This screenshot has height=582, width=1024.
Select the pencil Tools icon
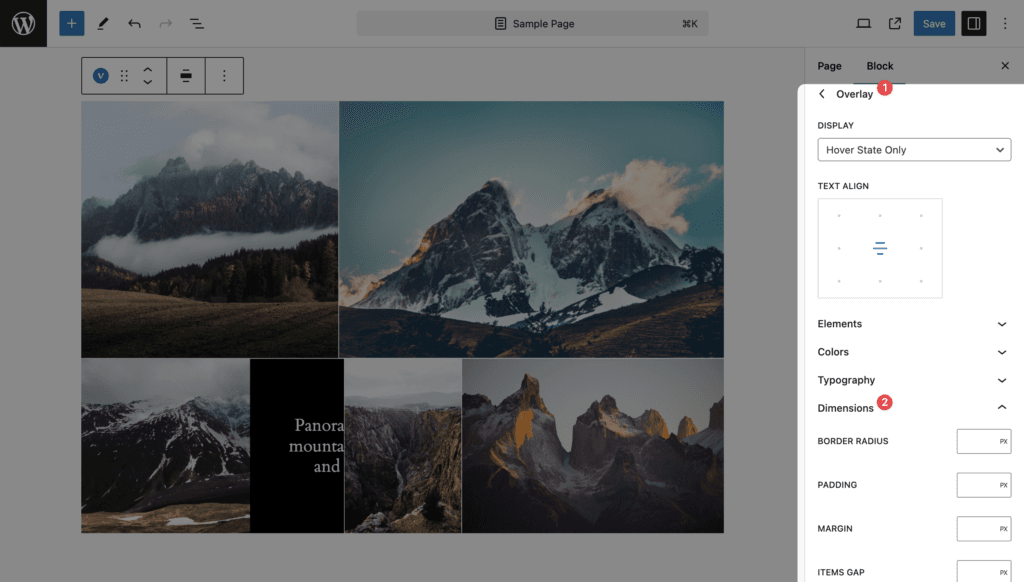click(x=103, y=24)
